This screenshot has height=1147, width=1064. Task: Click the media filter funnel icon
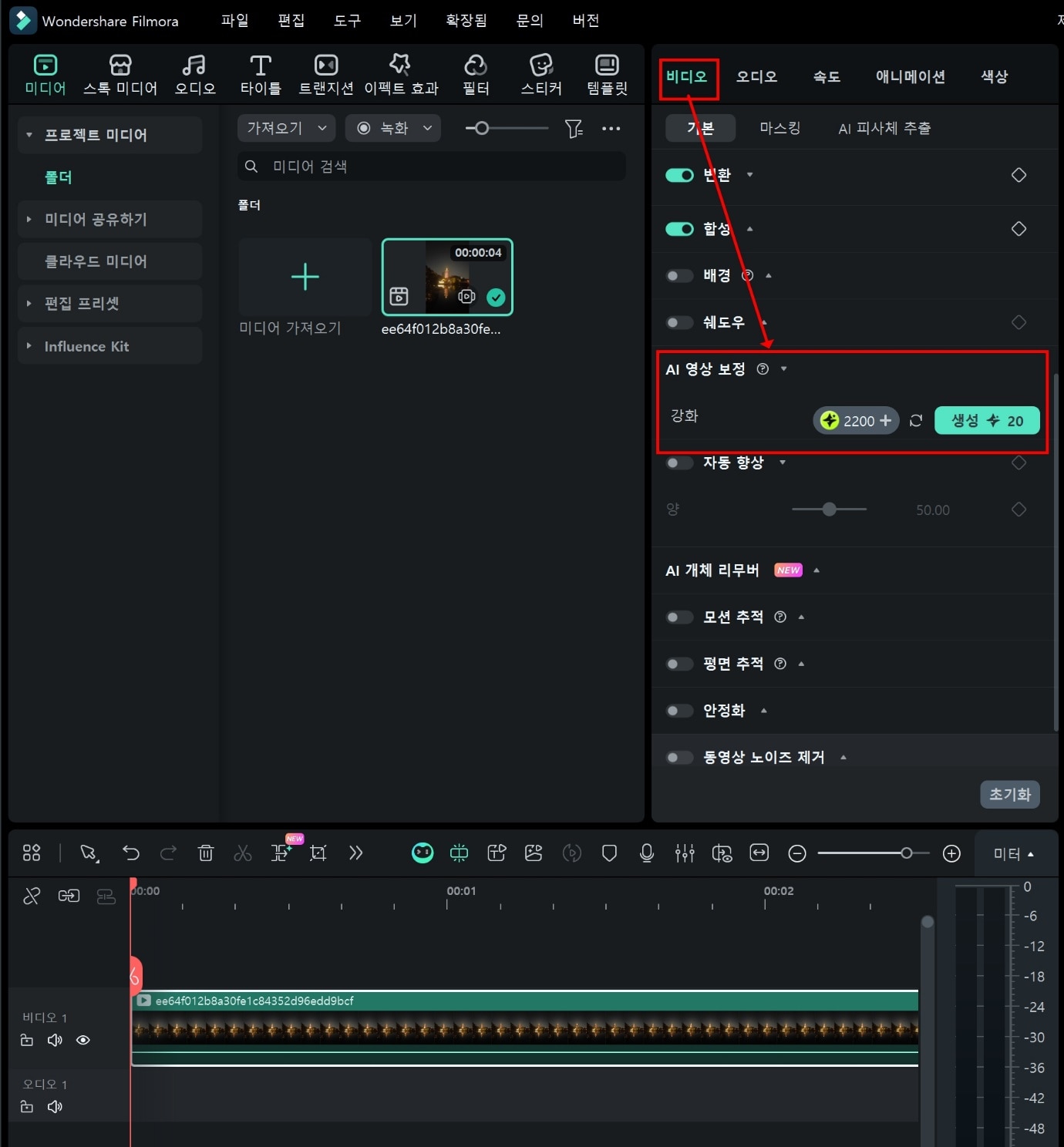click(573, 129)
